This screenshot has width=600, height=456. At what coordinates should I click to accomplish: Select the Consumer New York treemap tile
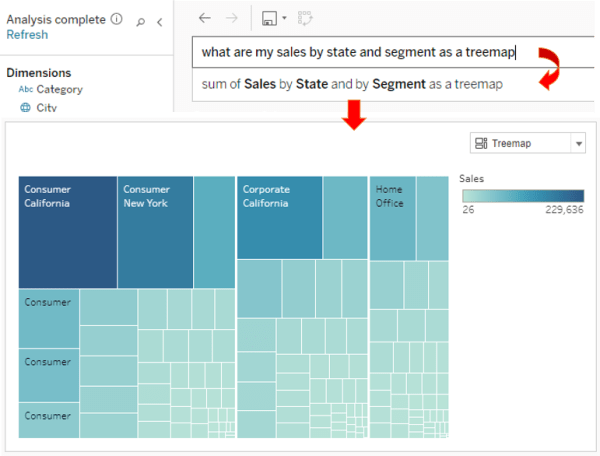(155, 232)
